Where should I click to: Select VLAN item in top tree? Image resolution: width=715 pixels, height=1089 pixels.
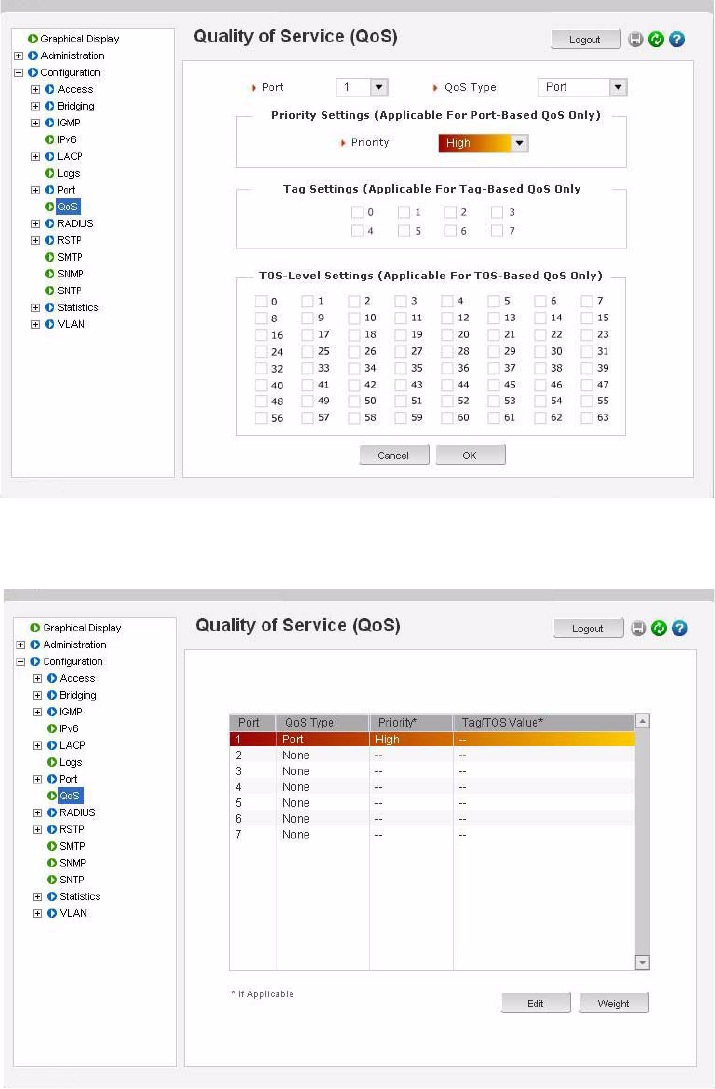point(71,324)
